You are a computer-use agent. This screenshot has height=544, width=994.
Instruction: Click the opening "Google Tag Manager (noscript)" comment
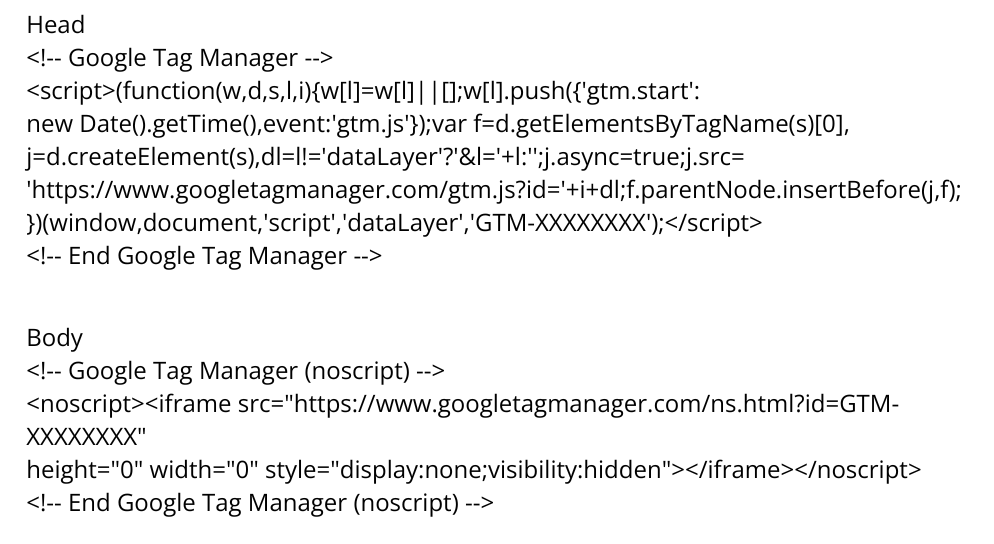tap(236, 371)
